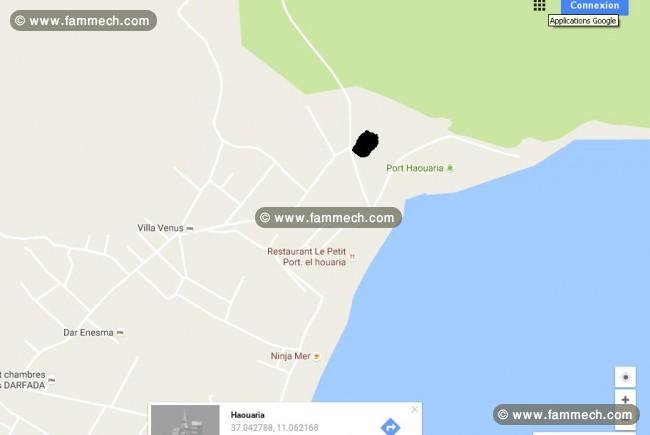Click the orange Ninja Mer marker icon
650x435 pixels.
coord(317,356)
